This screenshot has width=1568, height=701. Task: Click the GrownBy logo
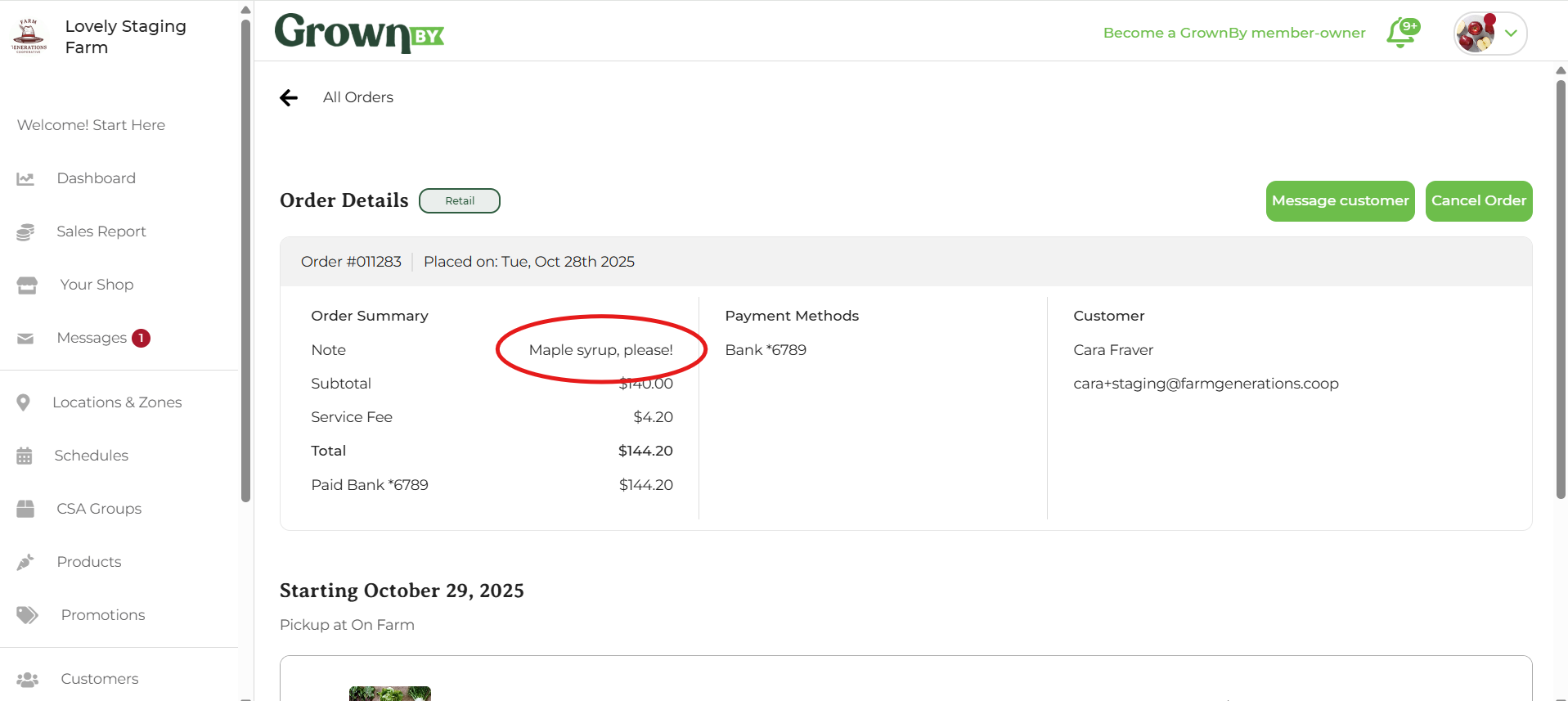coord(359,33)
